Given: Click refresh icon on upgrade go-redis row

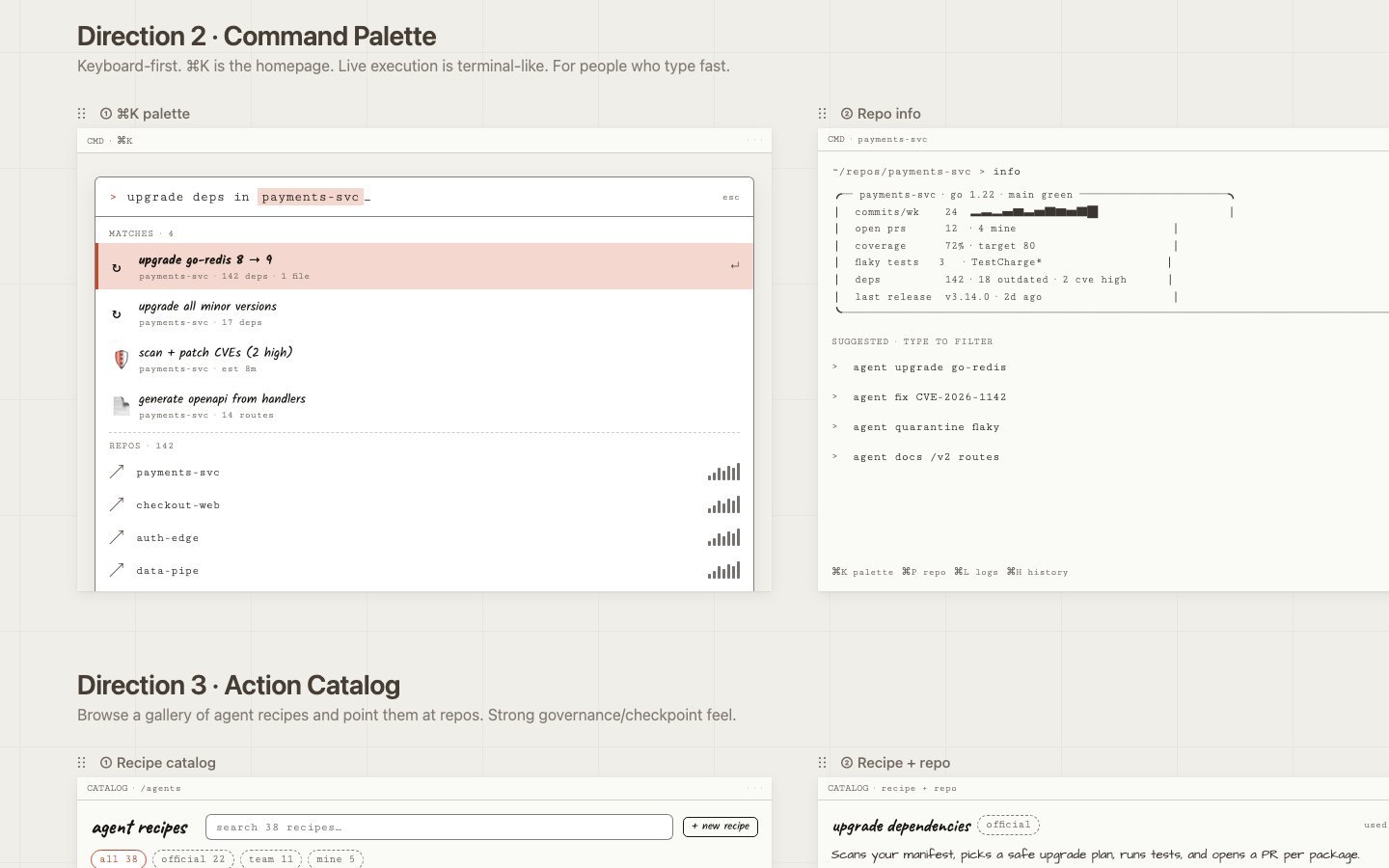Looking at the screenshot, I should 117,267.
